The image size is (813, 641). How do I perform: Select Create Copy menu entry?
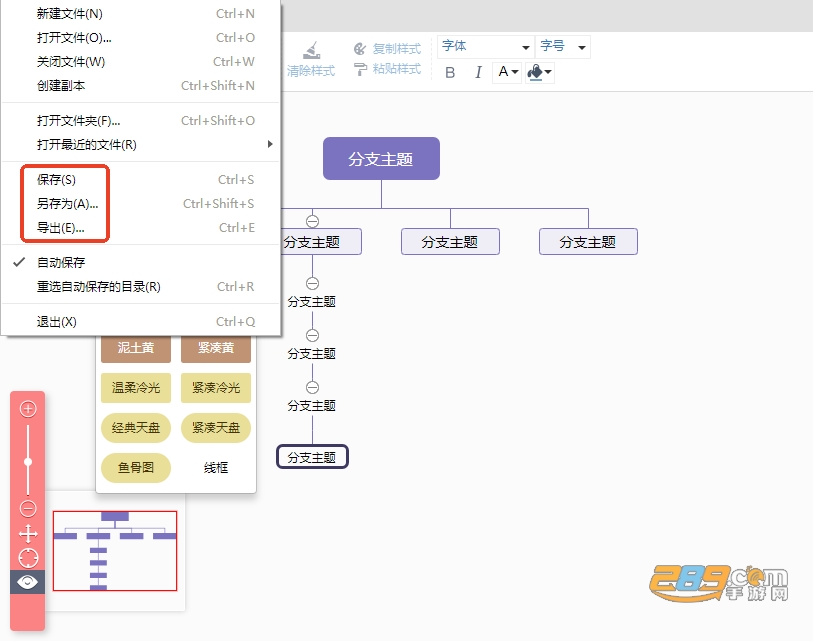141,85
